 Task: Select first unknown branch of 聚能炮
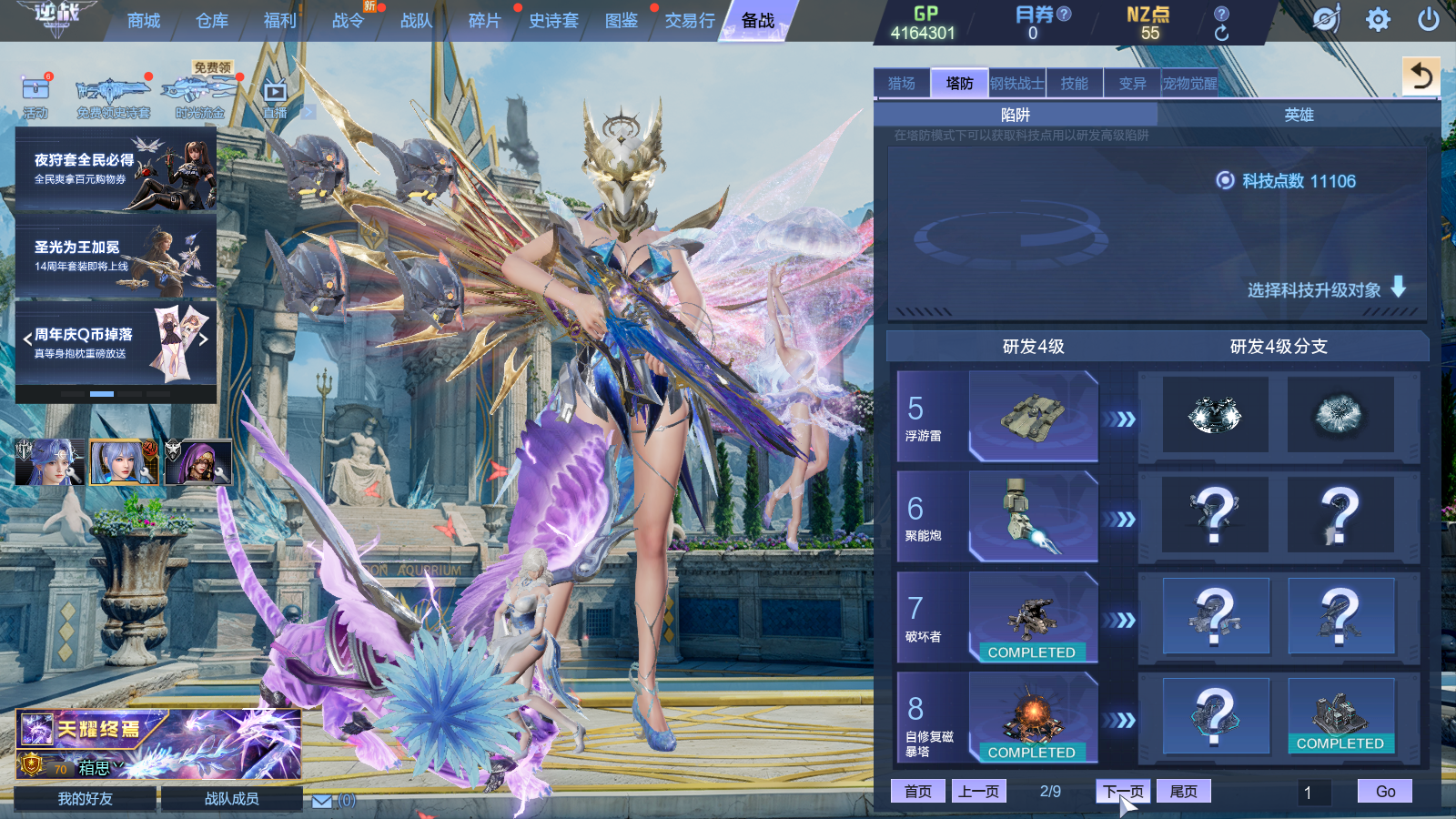1216,515
